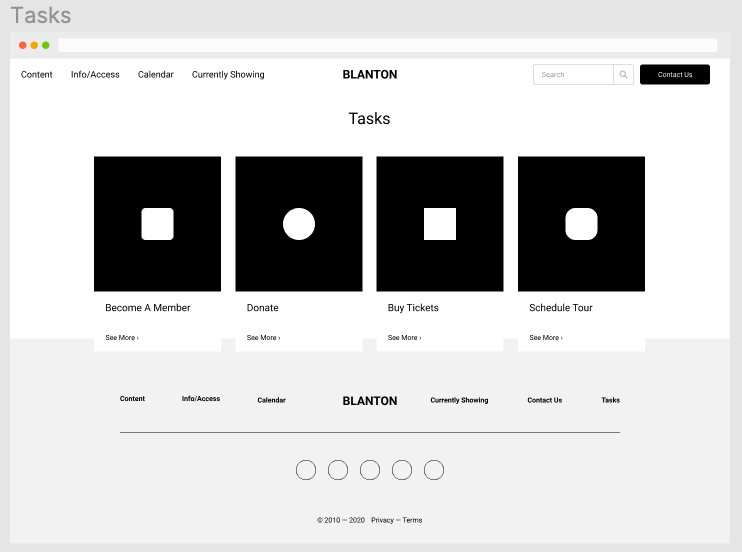Click See More under Become A Member
Image resolution: width=742 pixels, height=552 pixels.
[122, 338]
